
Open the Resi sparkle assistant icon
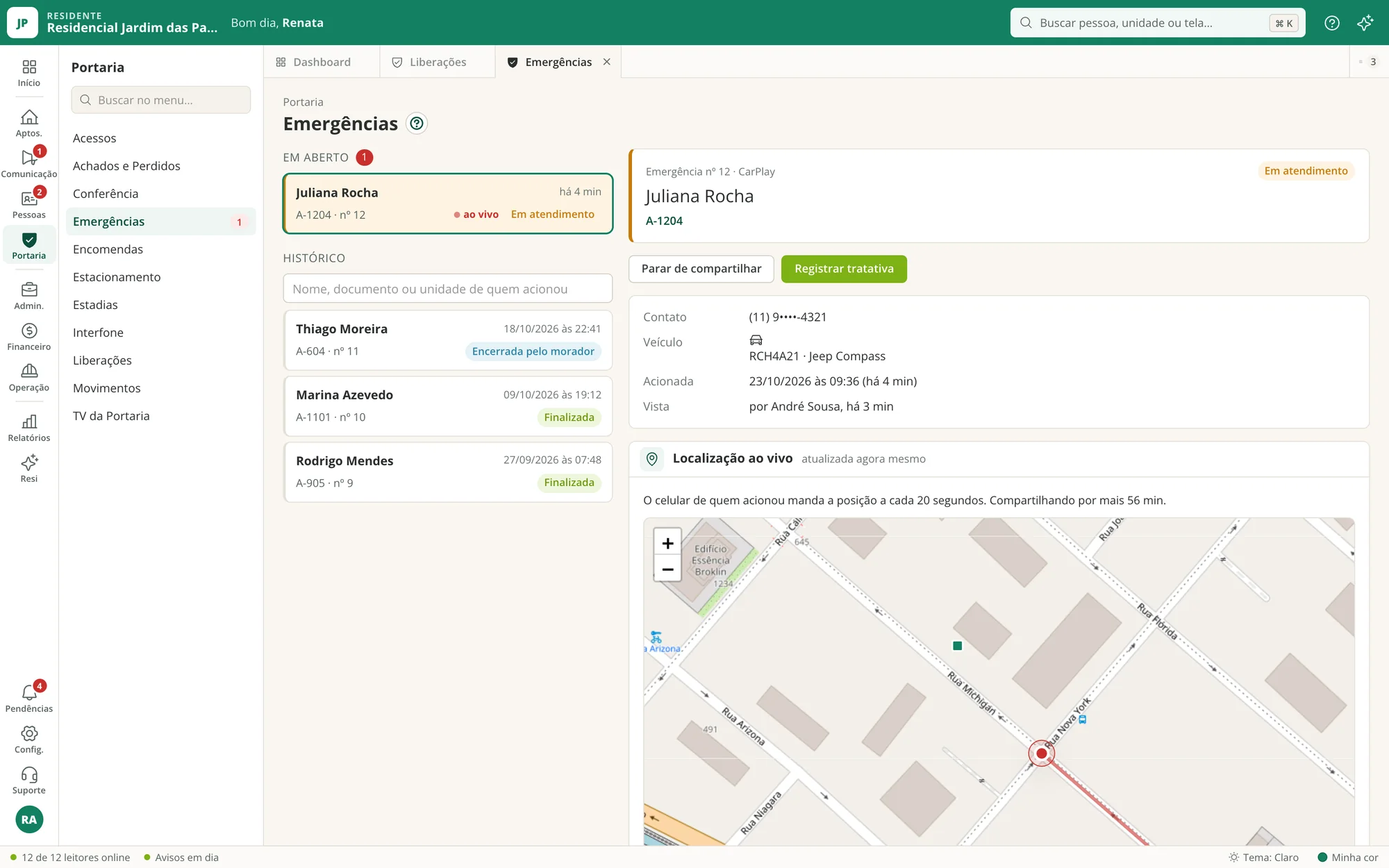click(x=29, y=469)
